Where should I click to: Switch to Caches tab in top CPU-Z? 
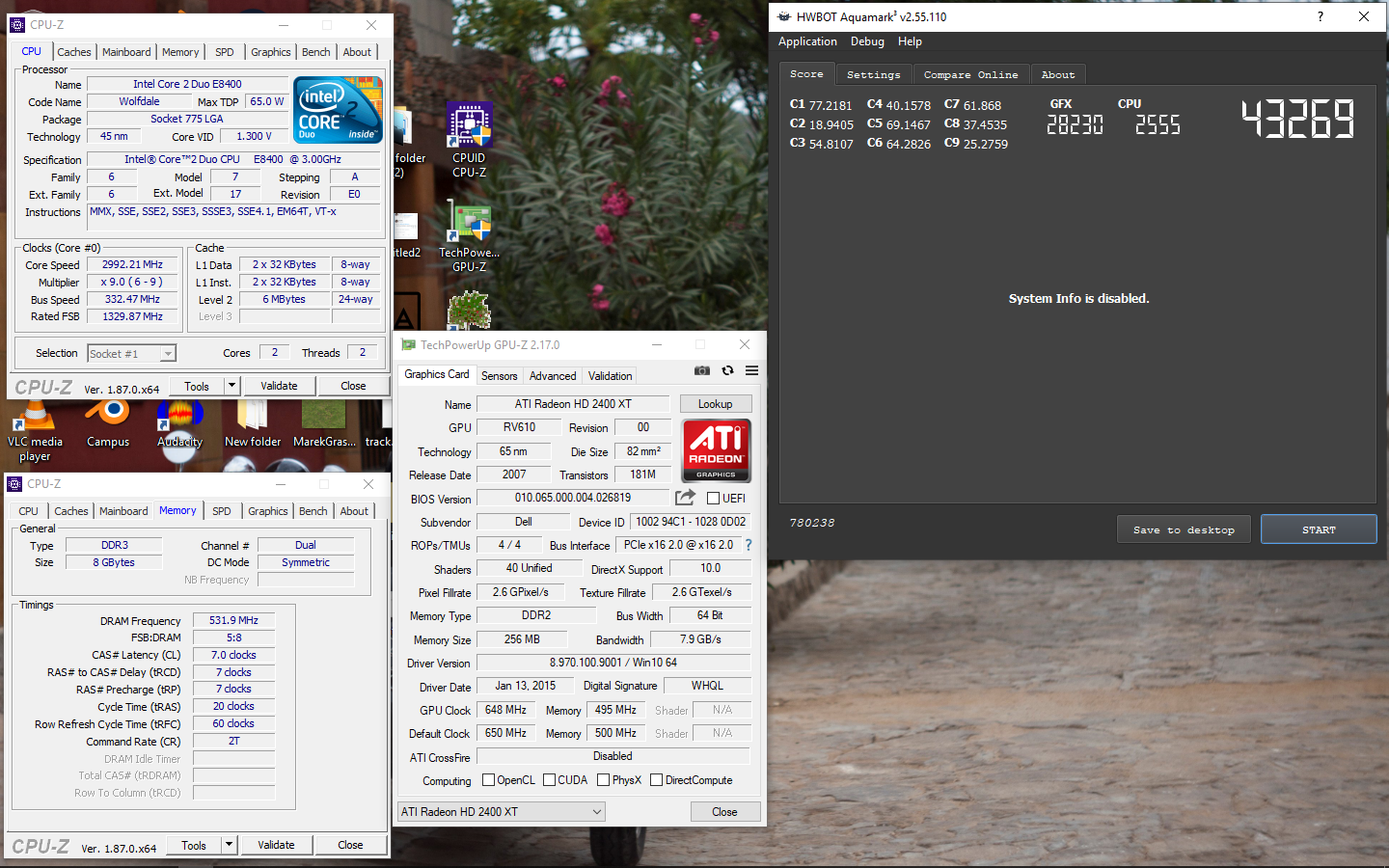coord(74,52)
